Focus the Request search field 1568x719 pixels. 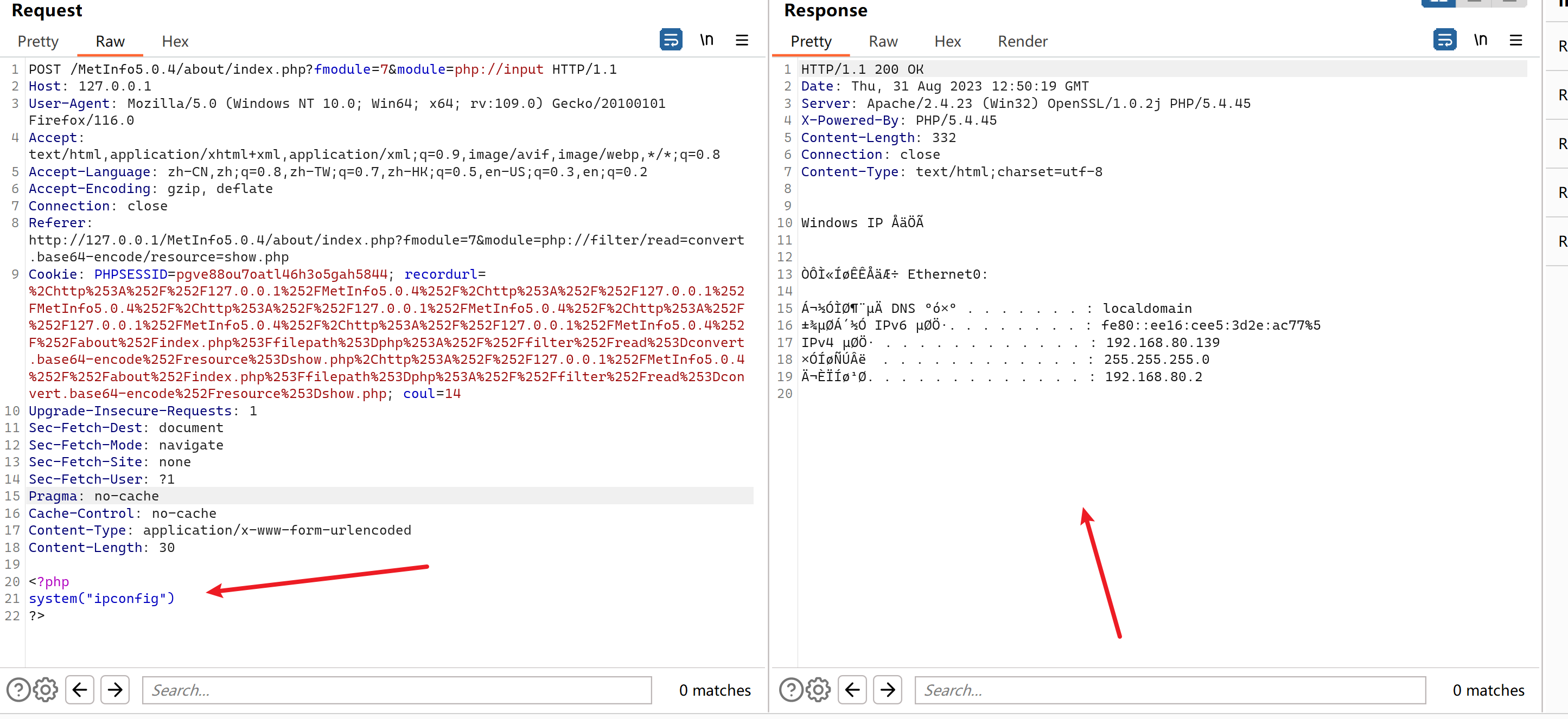coord(397,690)
